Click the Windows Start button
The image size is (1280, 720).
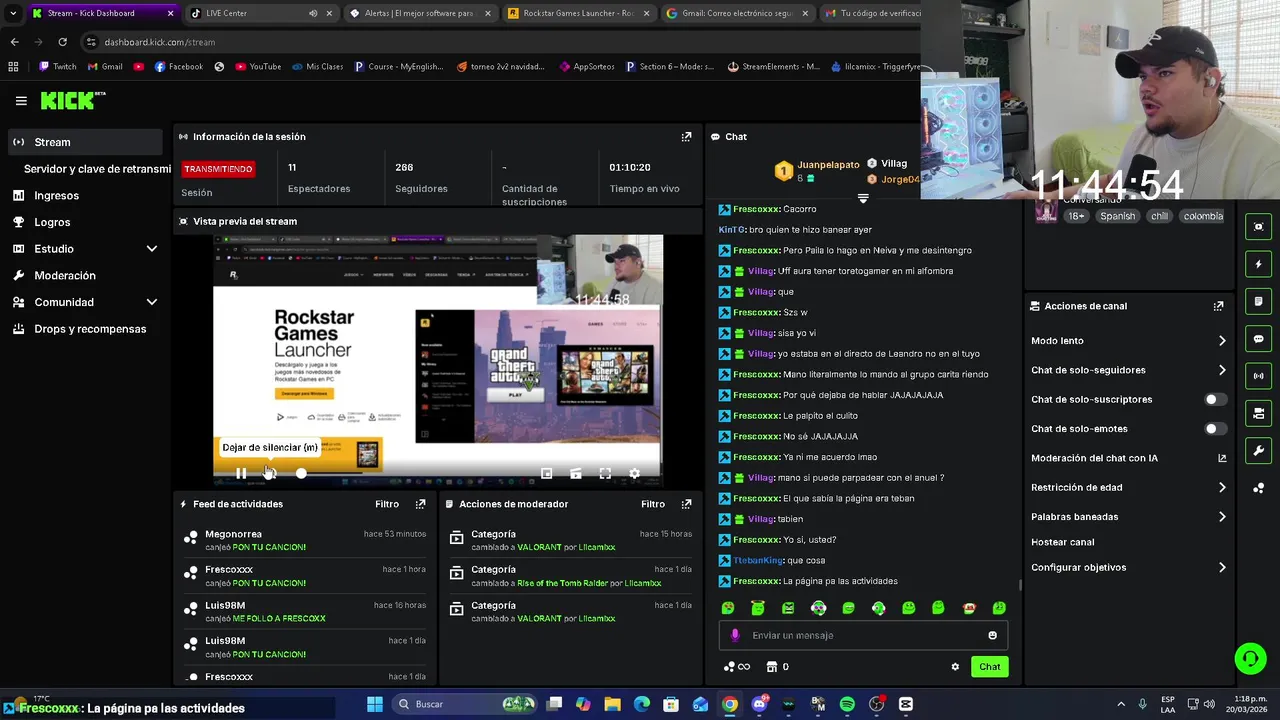pyautogui.click(x=375, y=704)
